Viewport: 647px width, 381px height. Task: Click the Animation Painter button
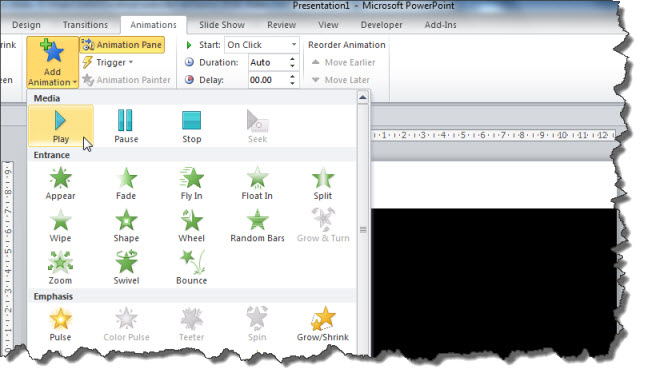click(126, 80)
